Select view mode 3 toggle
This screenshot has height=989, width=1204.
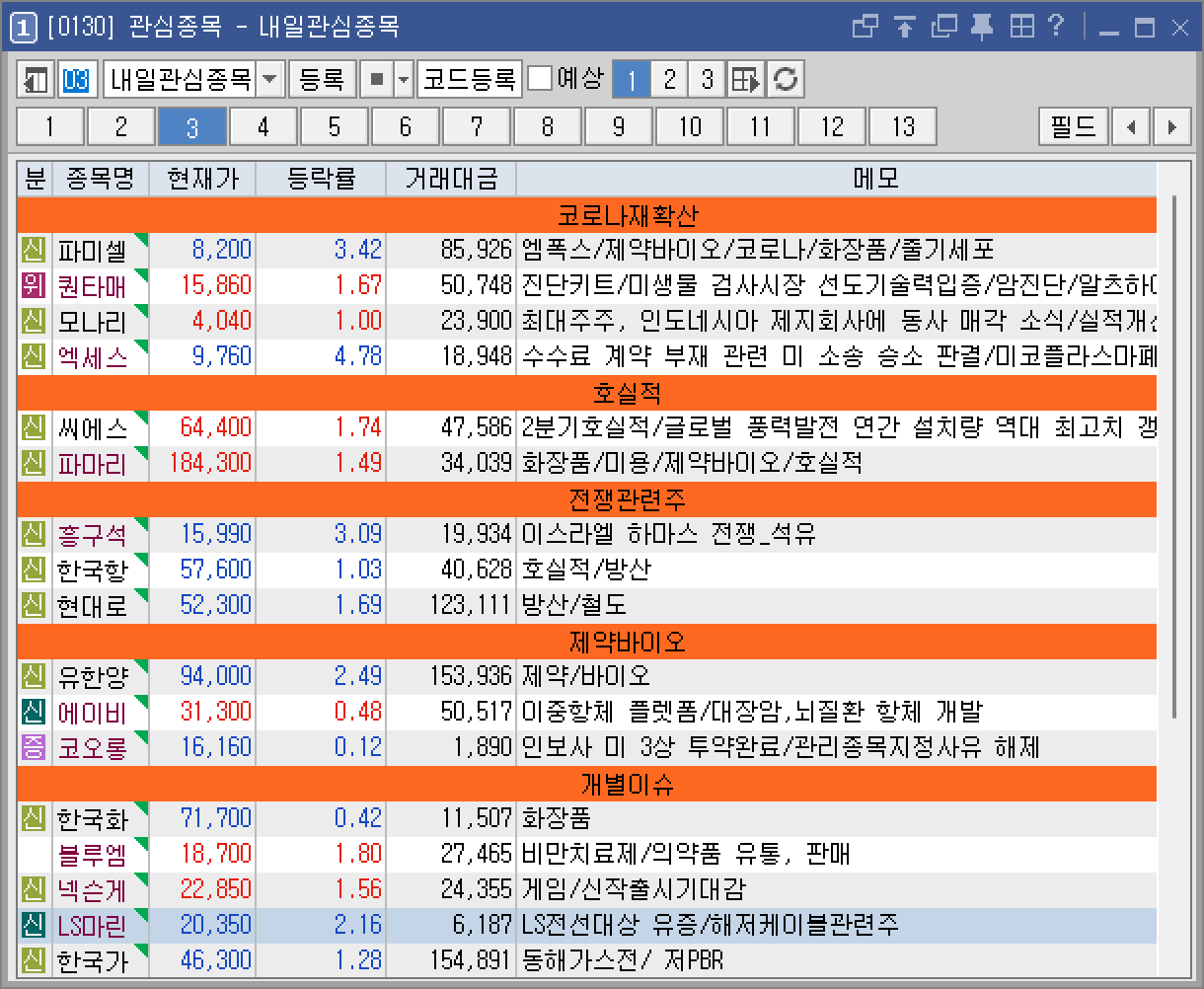707,80
